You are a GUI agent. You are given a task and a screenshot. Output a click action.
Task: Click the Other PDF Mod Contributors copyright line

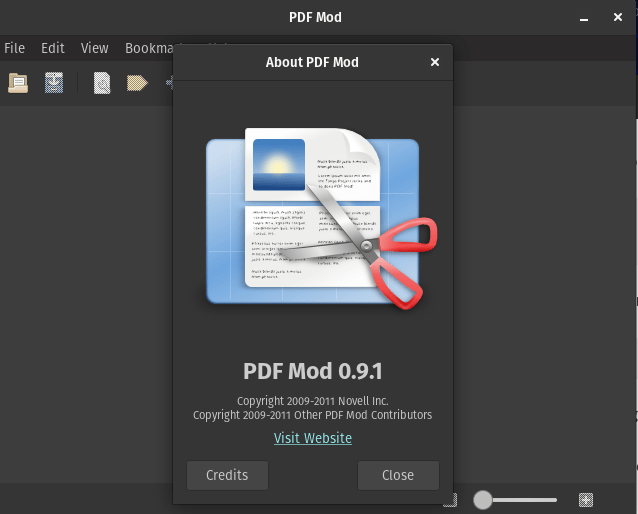pos(312,415)
